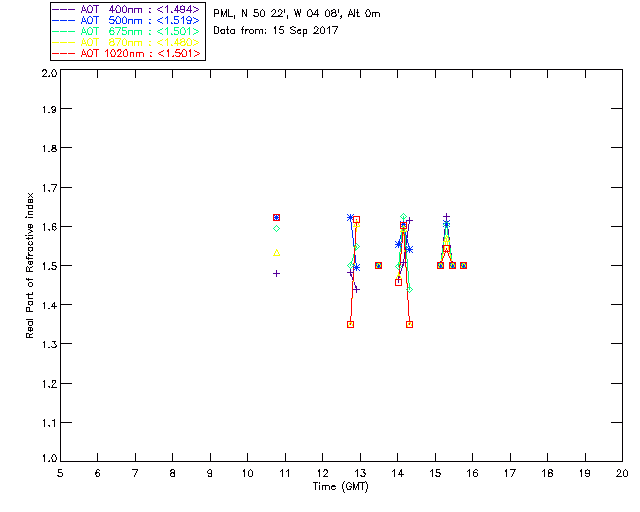This screenshot has width=640, height=512.
Task: Select the purple plus peak marker after hour 15
Action: 447,217
